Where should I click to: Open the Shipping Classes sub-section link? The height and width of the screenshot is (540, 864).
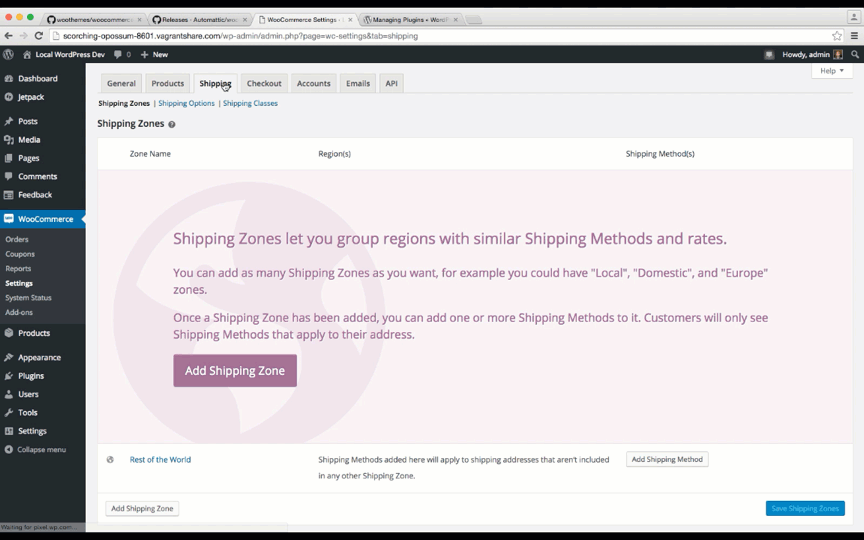(250, 103)
